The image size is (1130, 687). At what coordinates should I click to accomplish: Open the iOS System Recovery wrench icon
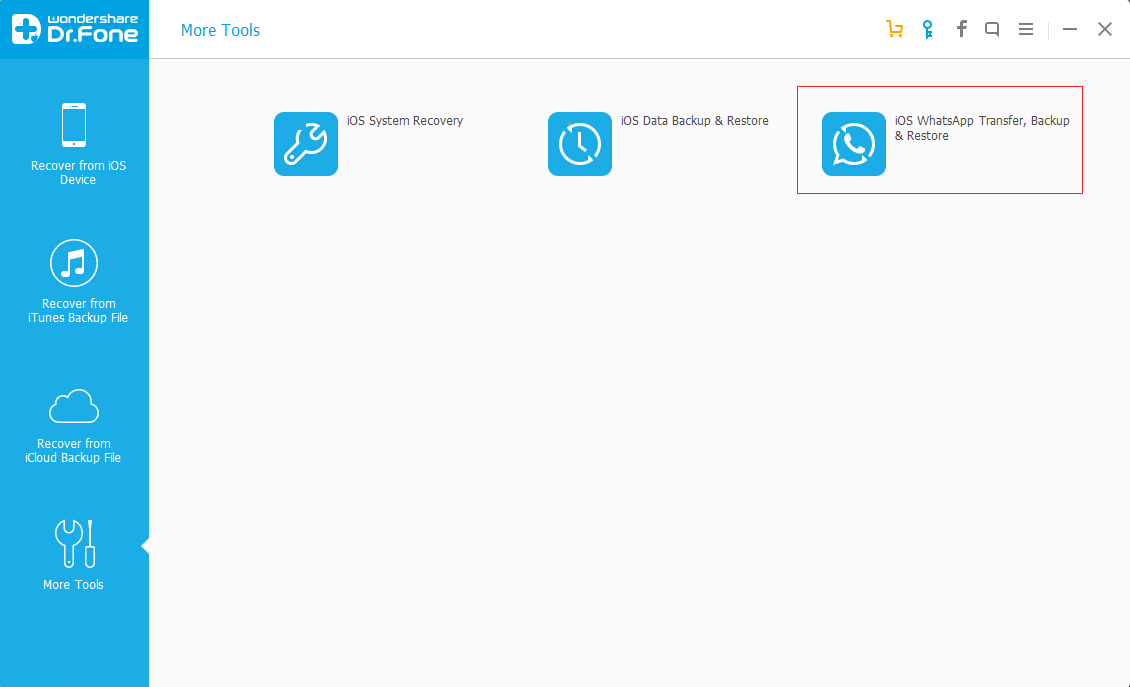(306, 143)
